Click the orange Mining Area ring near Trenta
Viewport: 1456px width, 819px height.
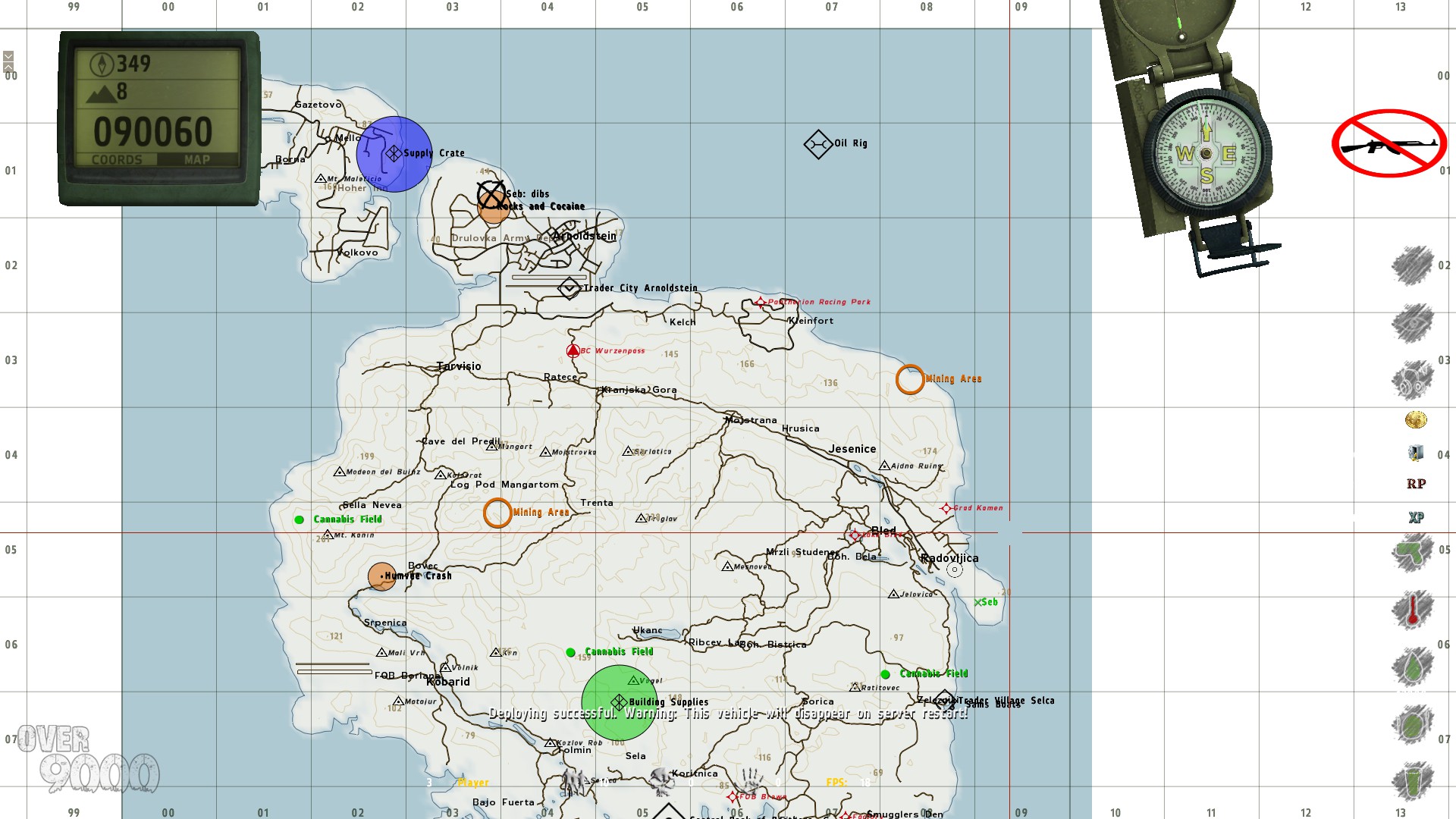click(497, 513)
